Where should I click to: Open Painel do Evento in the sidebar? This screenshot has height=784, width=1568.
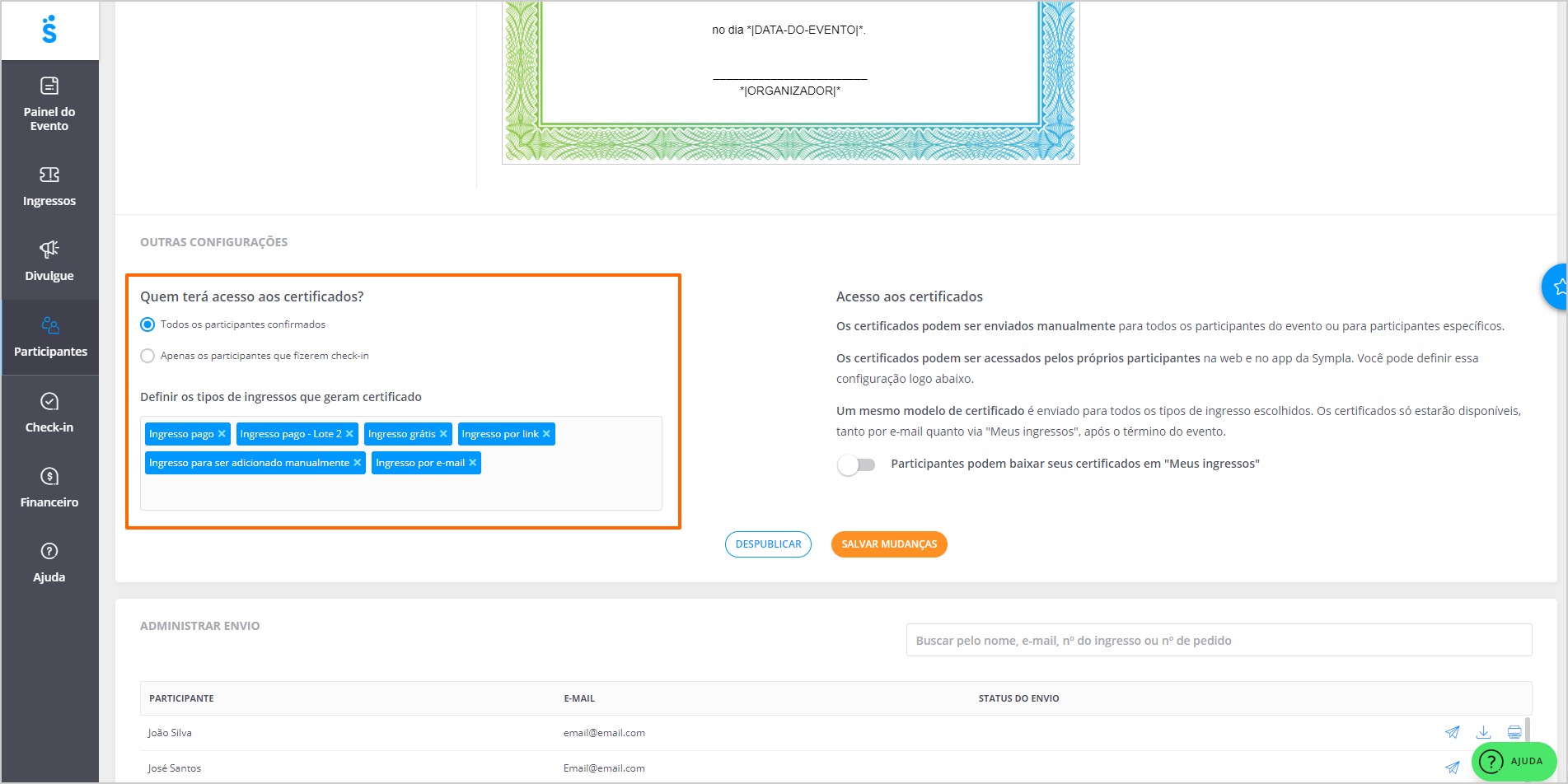tap(49, 105)
